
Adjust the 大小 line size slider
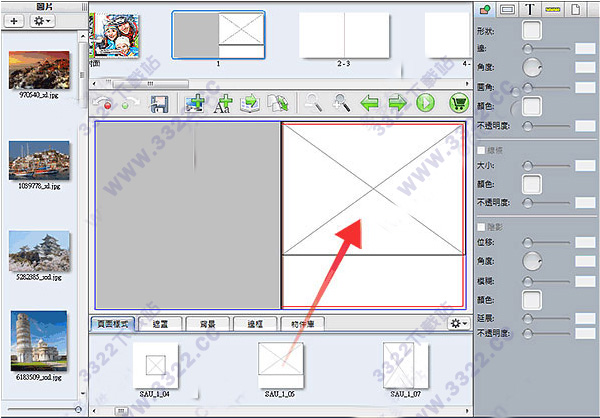coord(546,166)
